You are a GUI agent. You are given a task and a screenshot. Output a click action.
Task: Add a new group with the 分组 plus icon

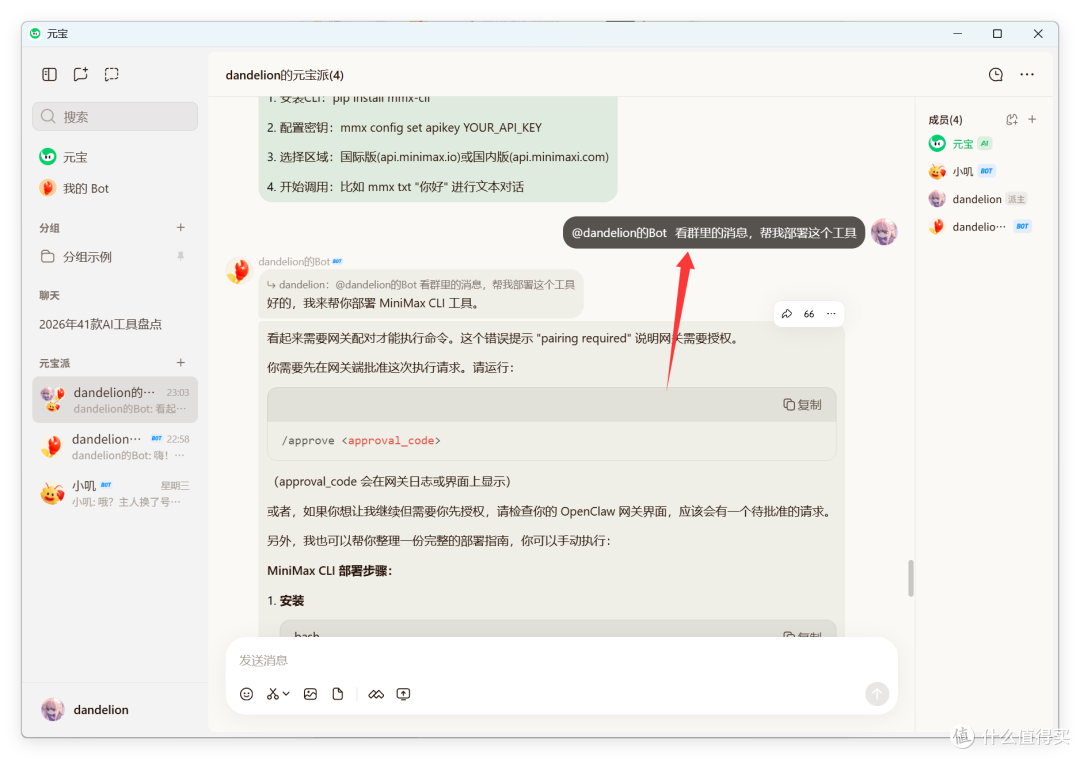180,227
